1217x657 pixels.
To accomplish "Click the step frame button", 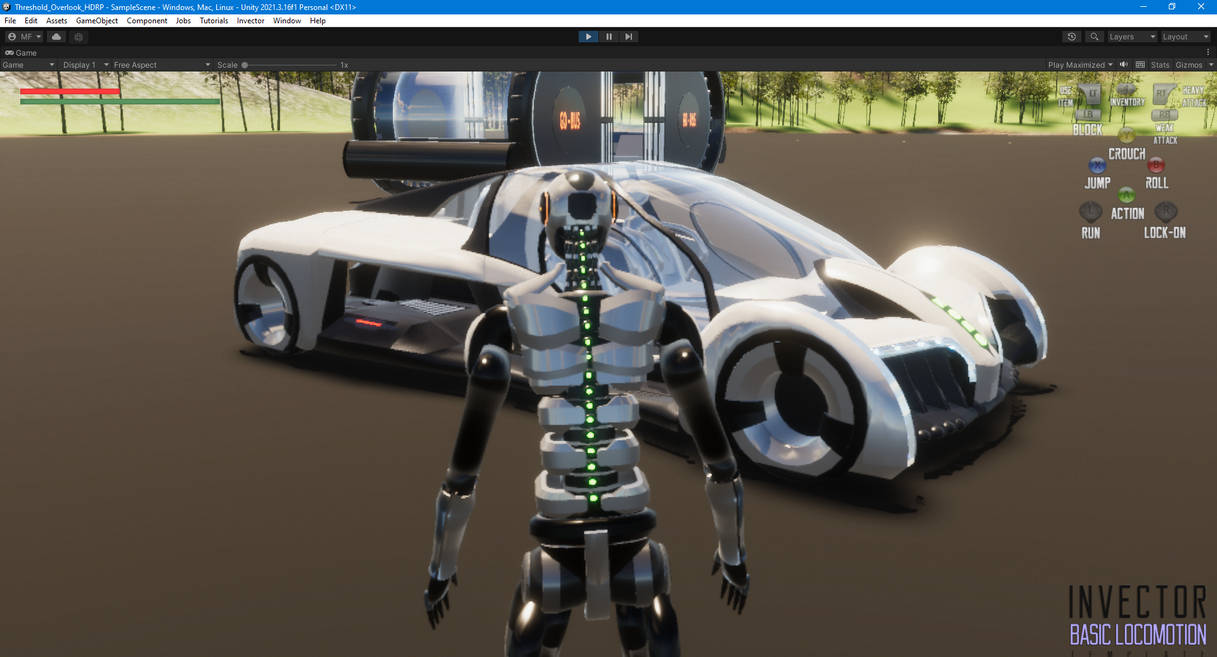I will click(628, 36).
